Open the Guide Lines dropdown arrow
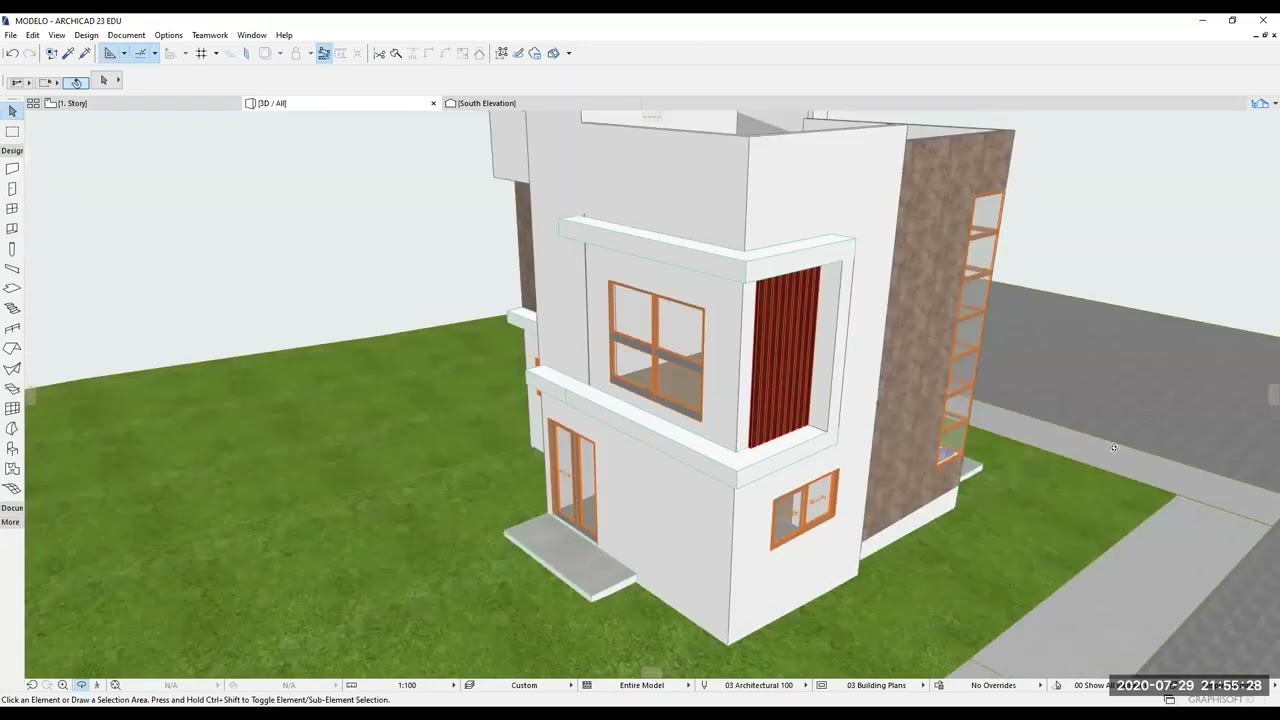 [x=124, y=53]
